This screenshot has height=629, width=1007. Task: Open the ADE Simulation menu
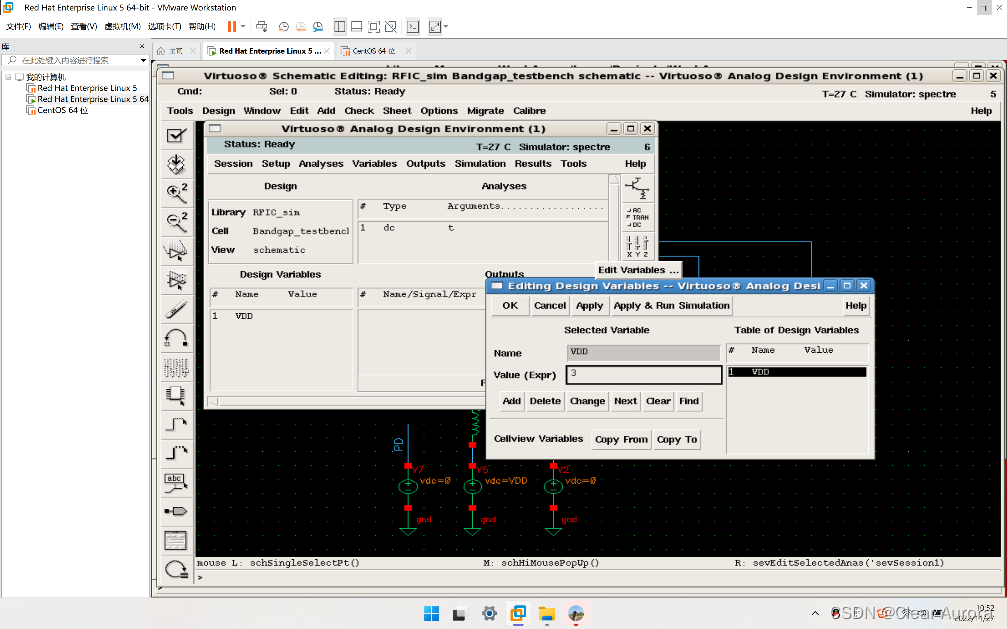click(480, 164)
